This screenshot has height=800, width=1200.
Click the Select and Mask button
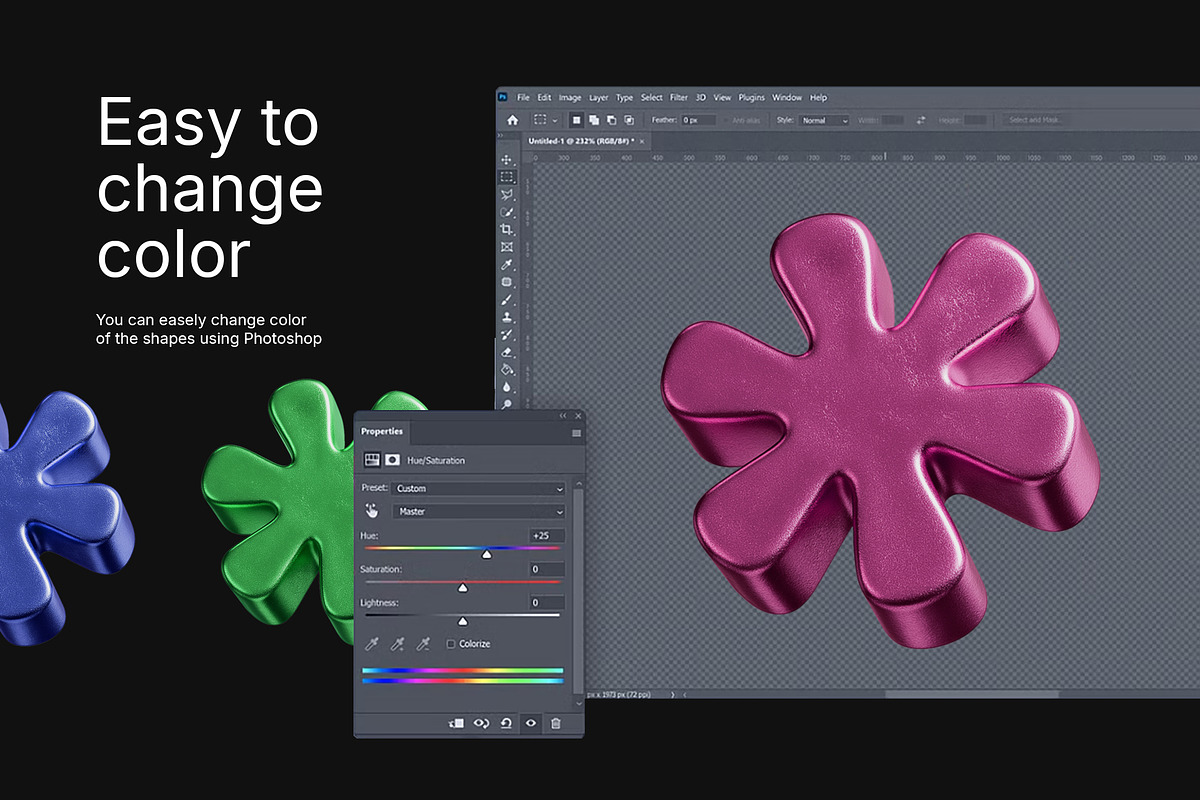[1036, 120]
